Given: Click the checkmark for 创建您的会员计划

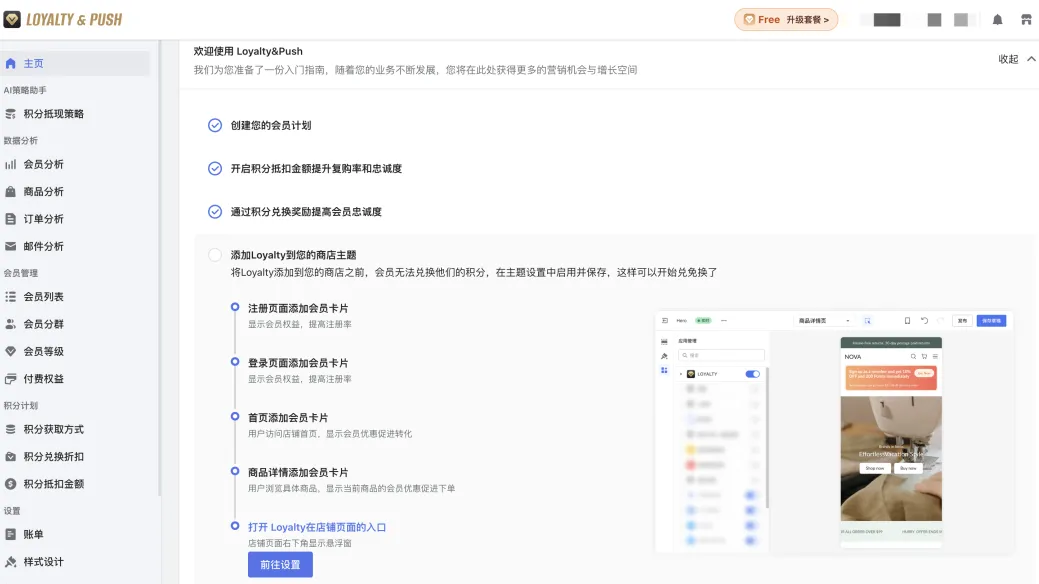Looking at the screenshot, I should (x=215, y=125).
